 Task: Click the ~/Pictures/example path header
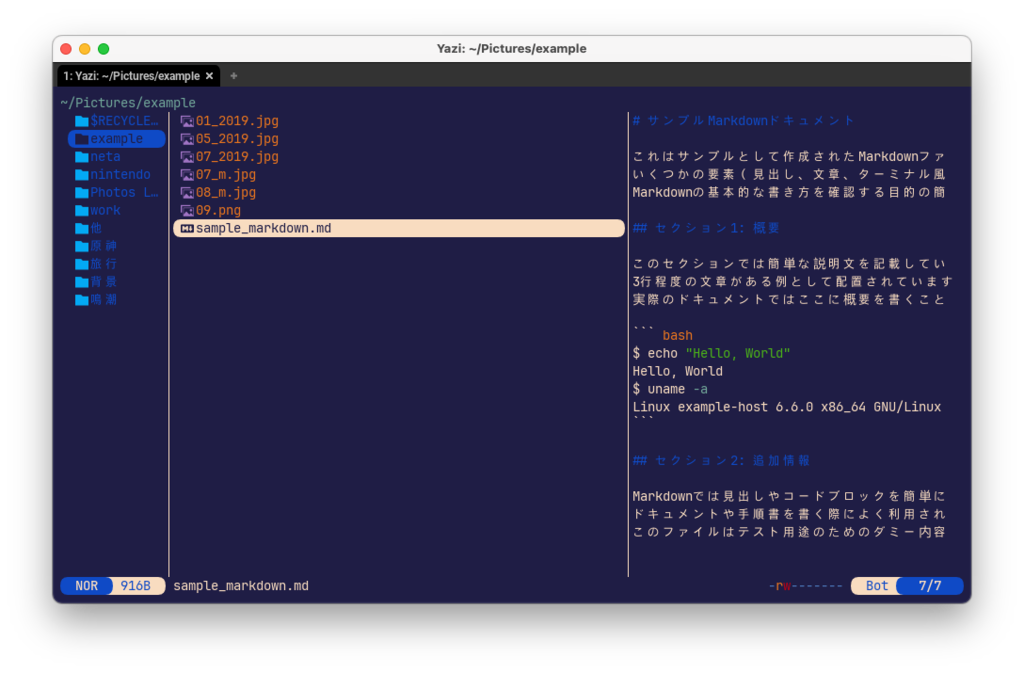coord(128,102)
